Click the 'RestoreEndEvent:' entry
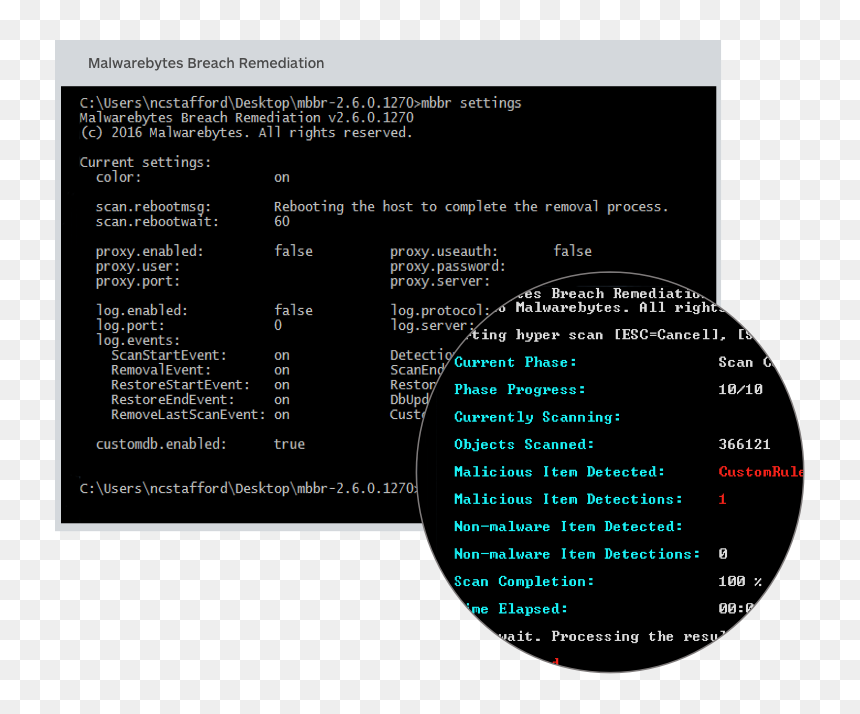The image size is (860, 714). tap(172, 400)
